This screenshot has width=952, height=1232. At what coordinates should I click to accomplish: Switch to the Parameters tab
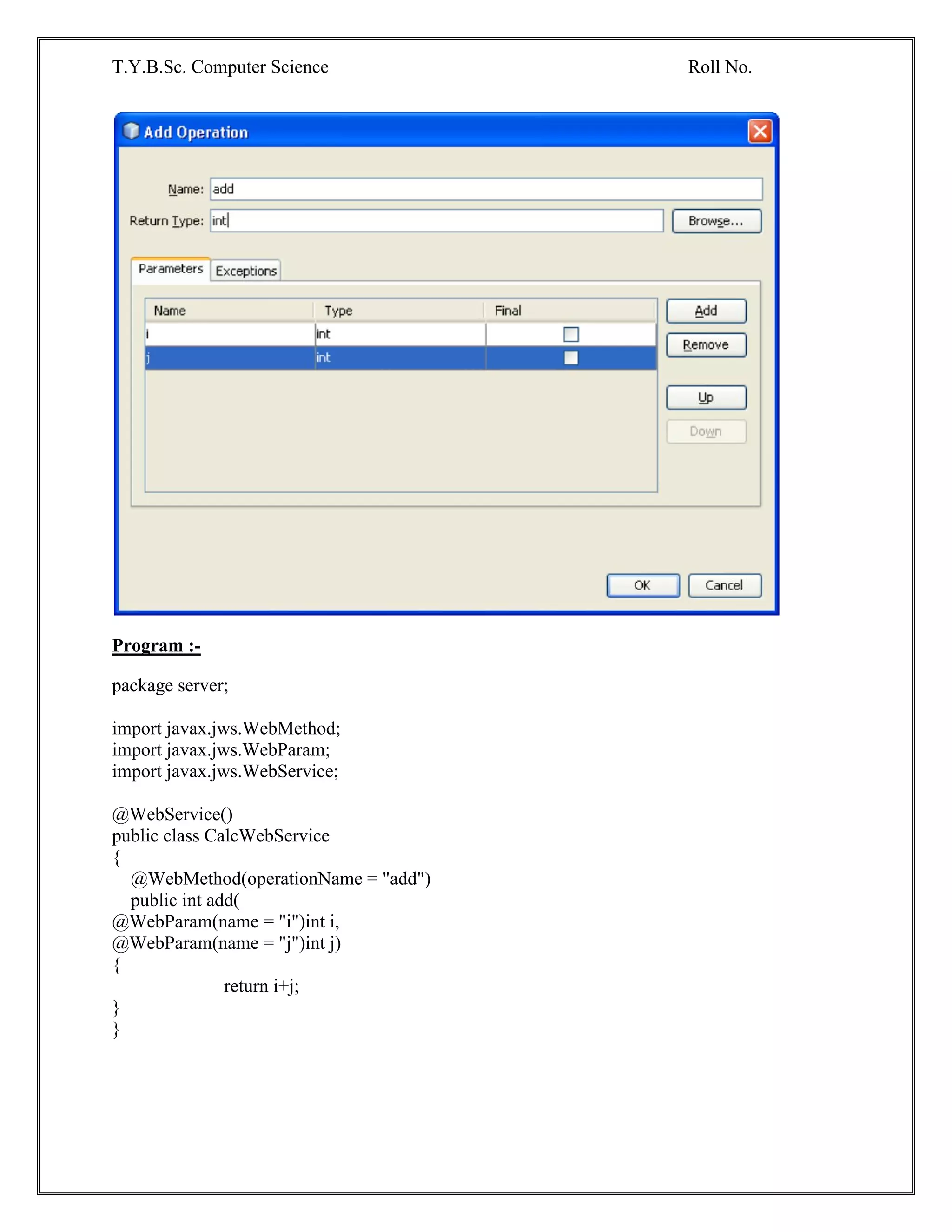(170, 269)
